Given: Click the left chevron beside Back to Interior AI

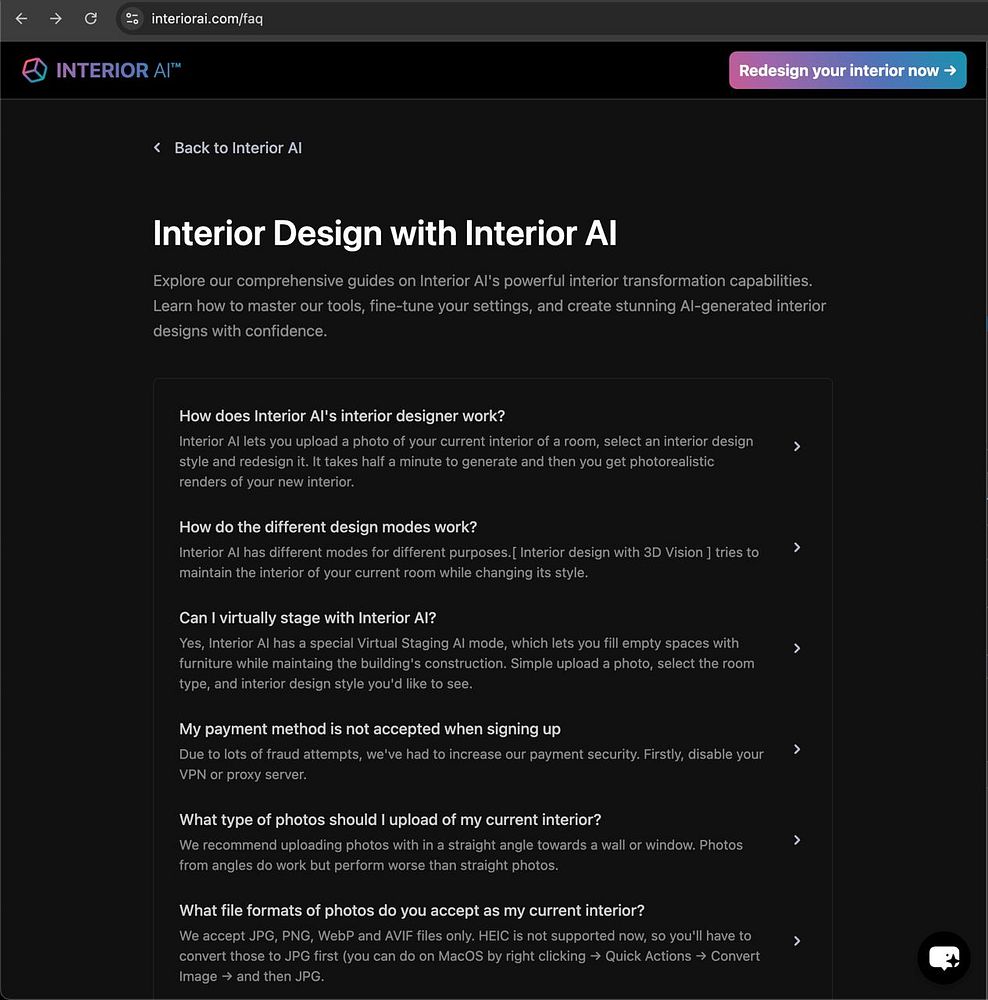Looking at the screenshot, I should click(x=157, y=147).
